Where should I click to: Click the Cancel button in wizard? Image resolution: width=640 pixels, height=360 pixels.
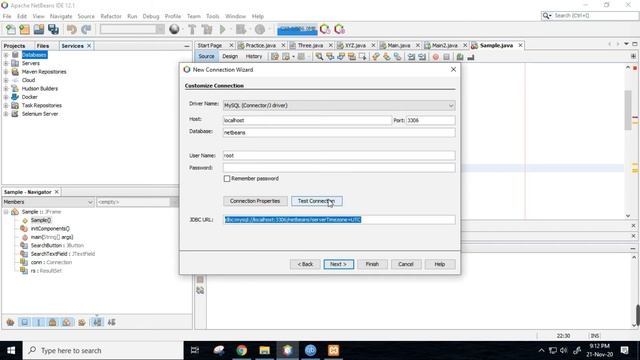click(x=406, y=264)
